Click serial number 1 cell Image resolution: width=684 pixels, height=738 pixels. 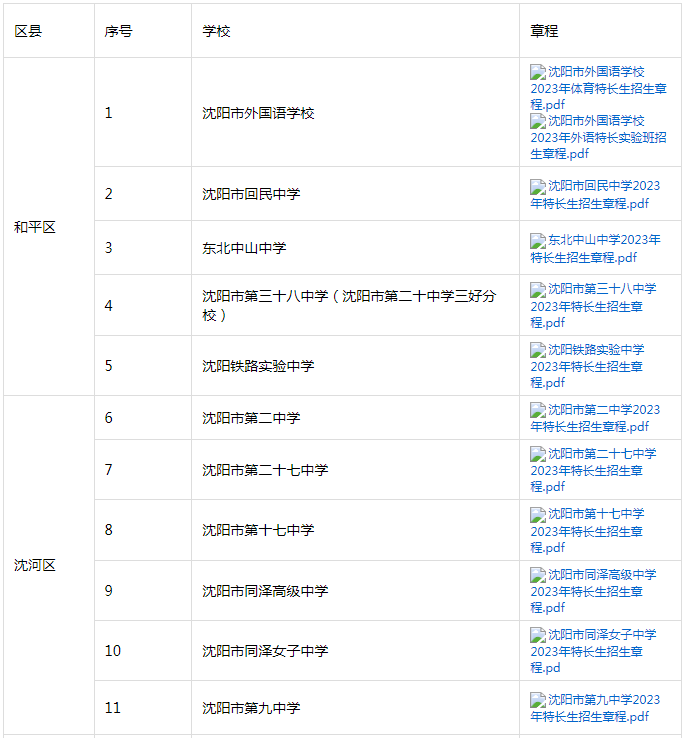point(143,112)
